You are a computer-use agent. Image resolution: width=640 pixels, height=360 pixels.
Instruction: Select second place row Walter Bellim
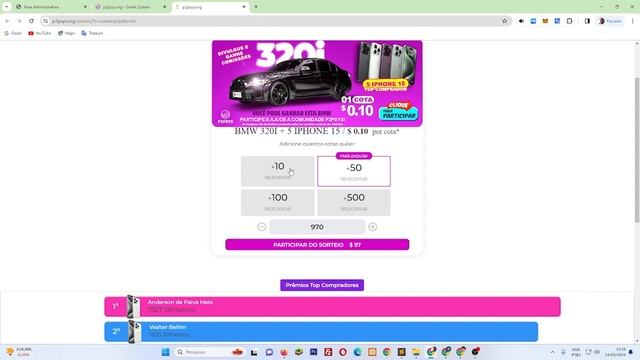coord(321,331)
